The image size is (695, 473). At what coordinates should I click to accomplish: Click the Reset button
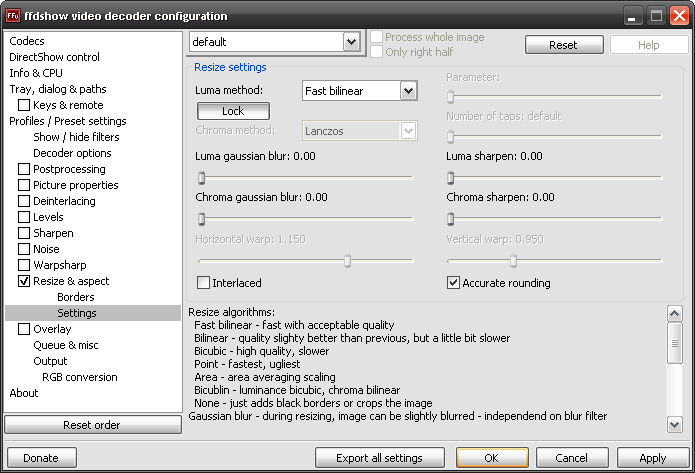(x=564, y=45)
